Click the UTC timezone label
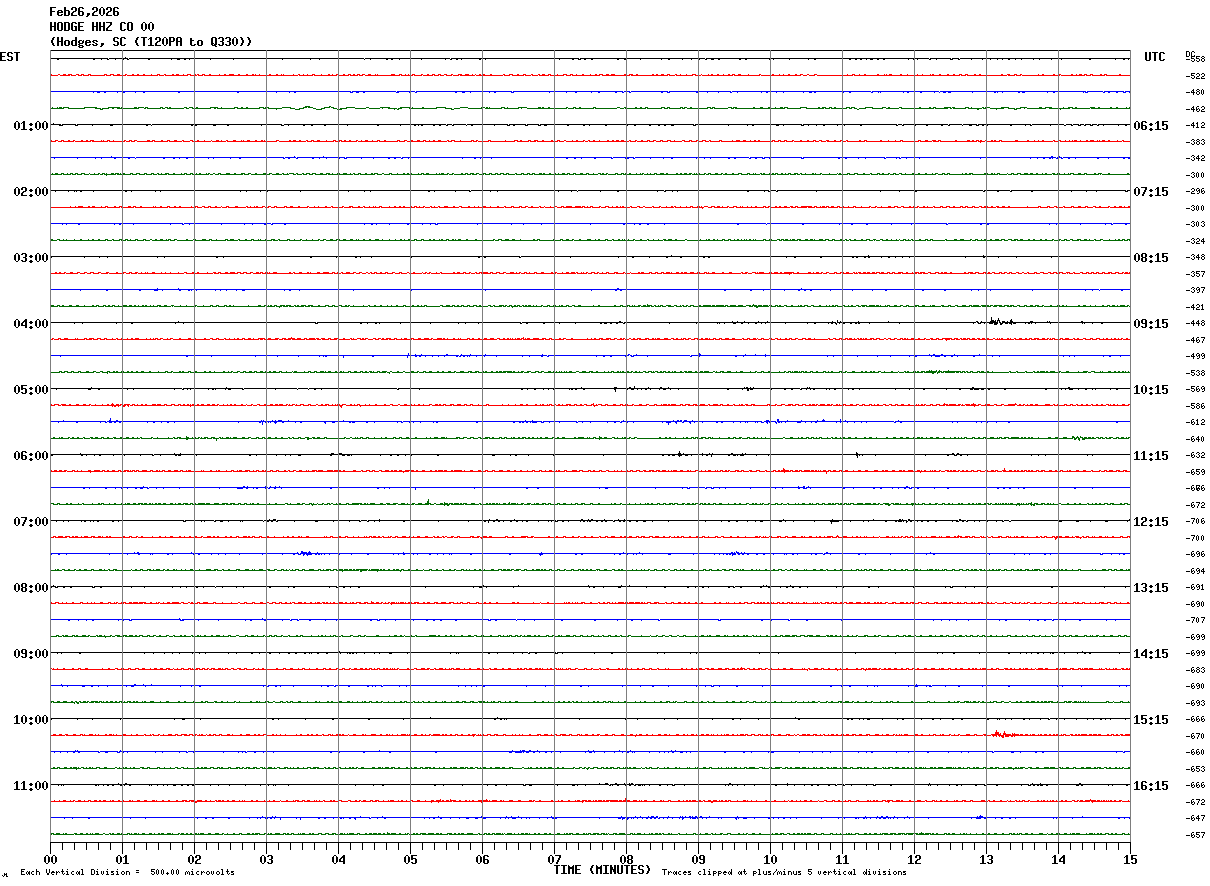The width and height of the screenshot is (1210, 886). pos(1155,57)
